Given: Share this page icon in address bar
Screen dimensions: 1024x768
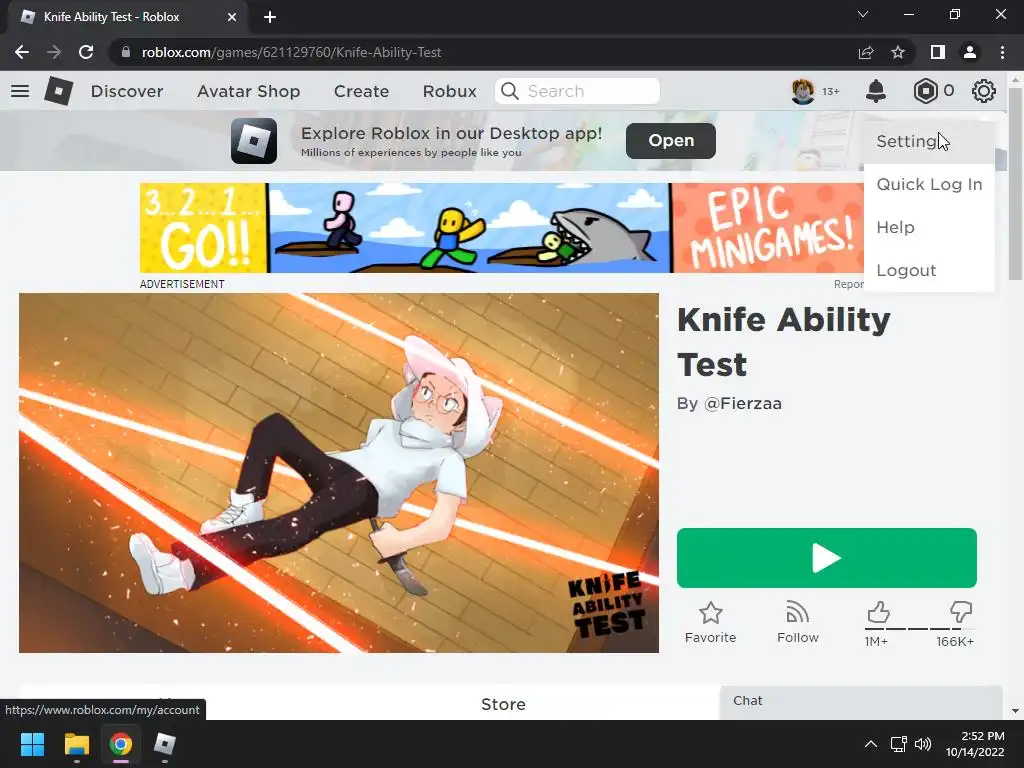Looking at the screenshot, I should 866,52.
